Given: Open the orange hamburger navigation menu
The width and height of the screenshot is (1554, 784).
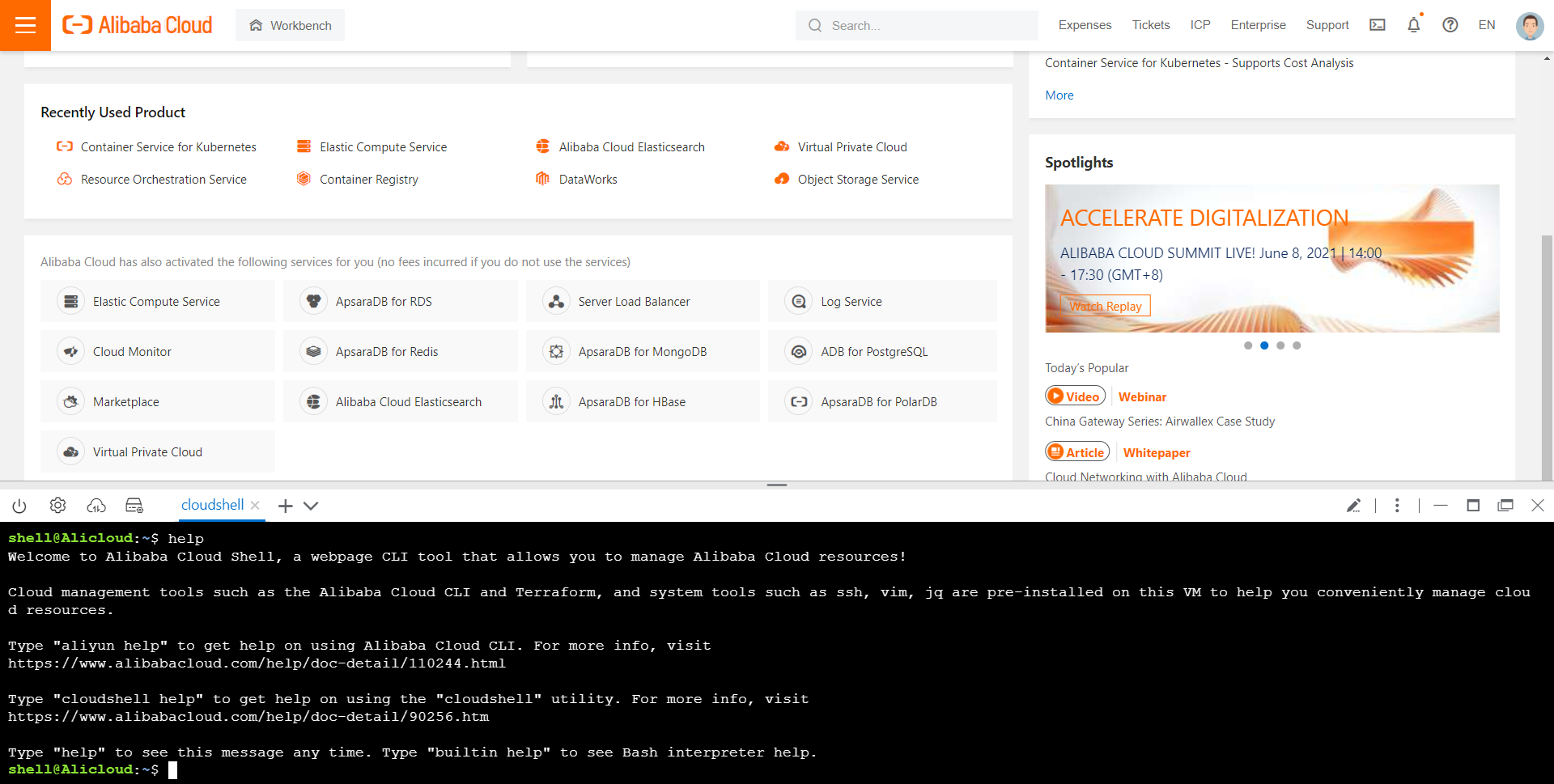Looking at the screenshot, I should pyautogui.click(x=25, y=25).
